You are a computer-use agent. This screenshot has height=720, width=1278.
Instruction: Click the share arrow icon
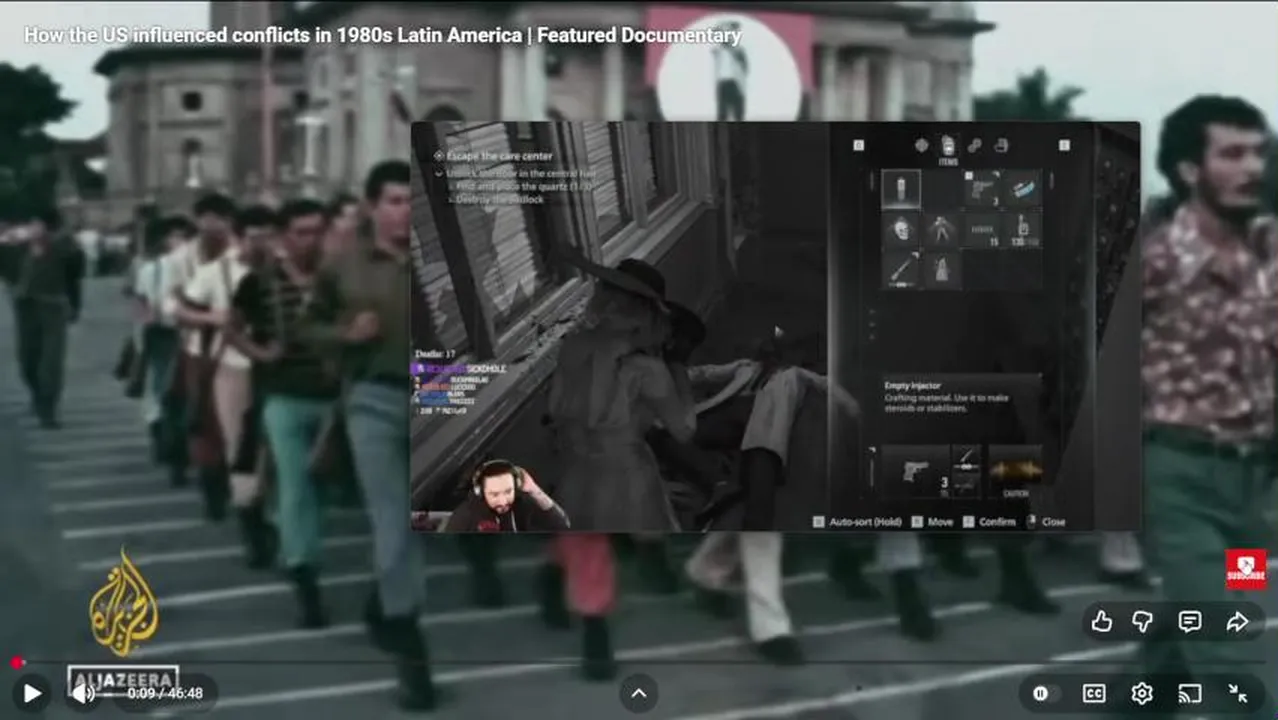click(1238, 622)
